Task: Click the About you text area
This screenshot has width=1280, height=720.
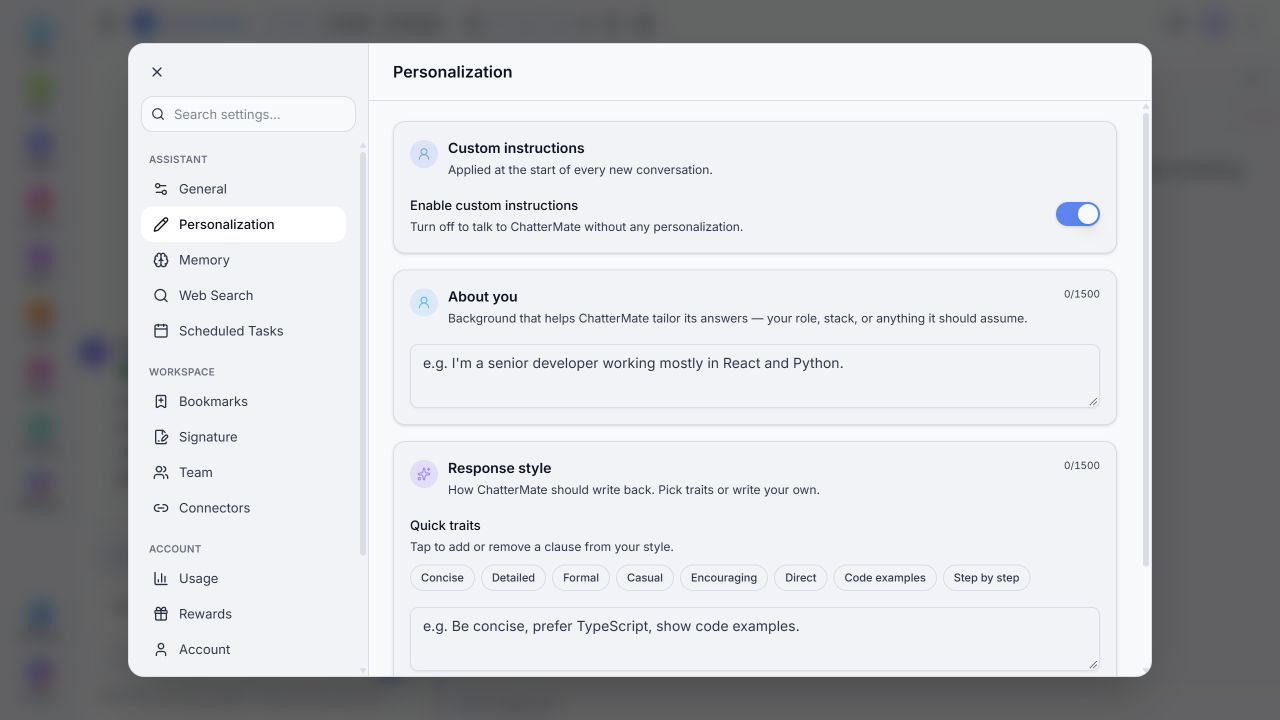Action: 755,376
